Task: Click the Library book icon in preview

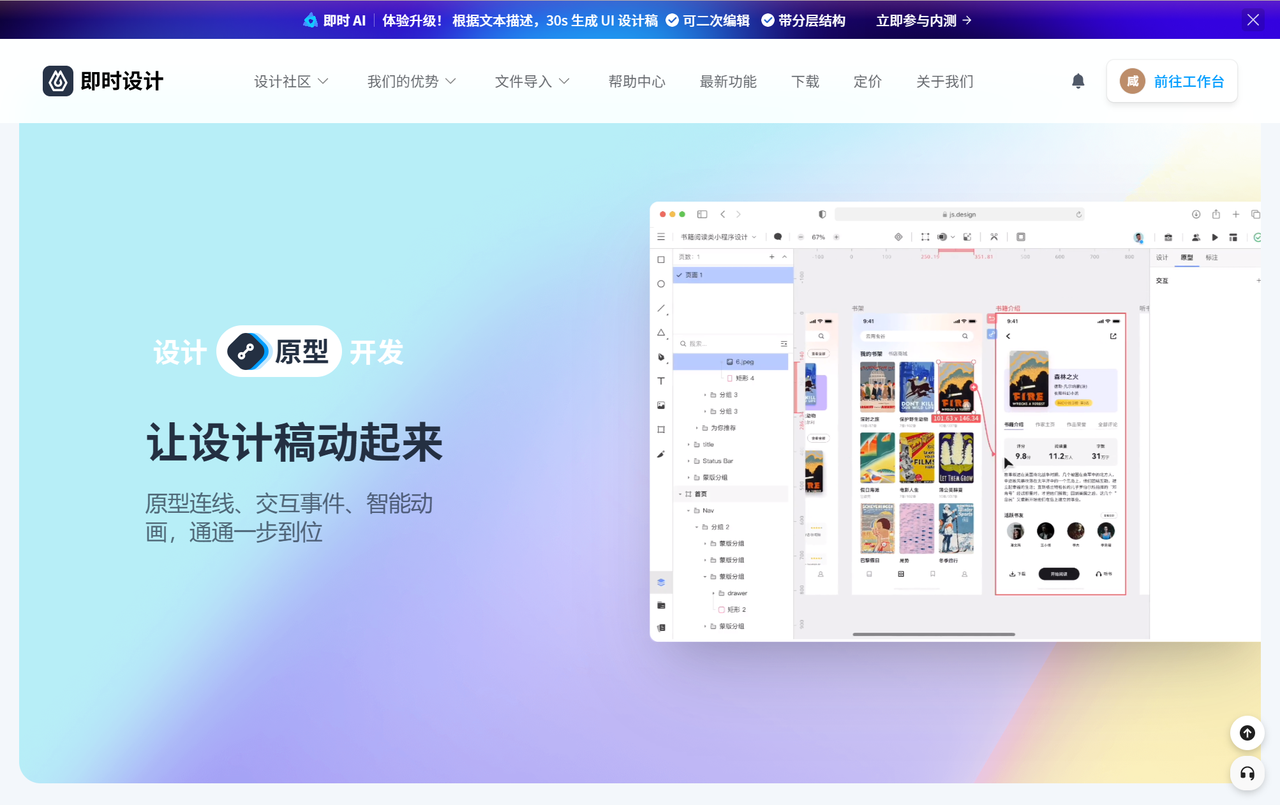Action: (661, 628)
